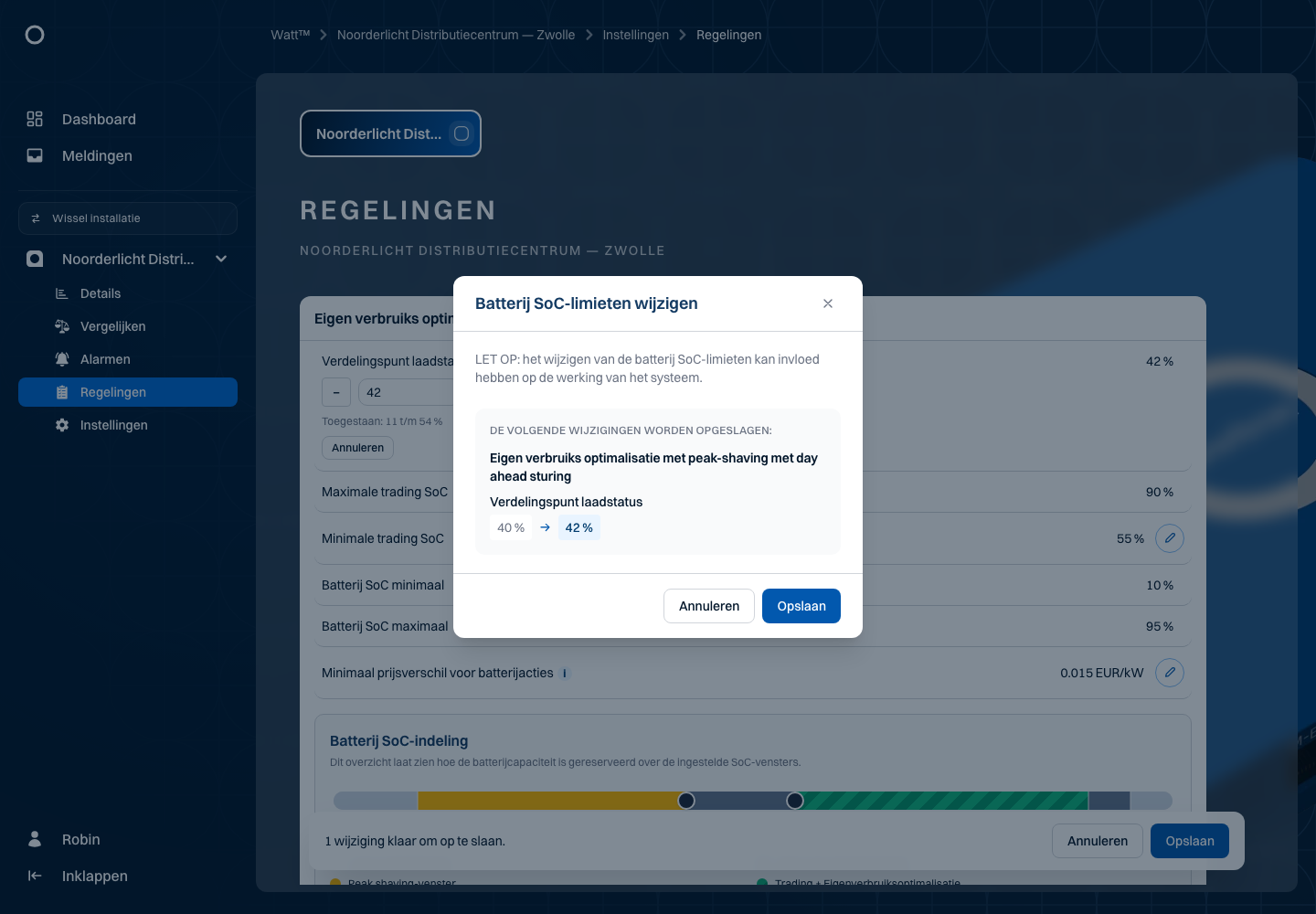
Task: Collapse the Noorderlicht Distri... sidebar section
Action: point(221,259)
